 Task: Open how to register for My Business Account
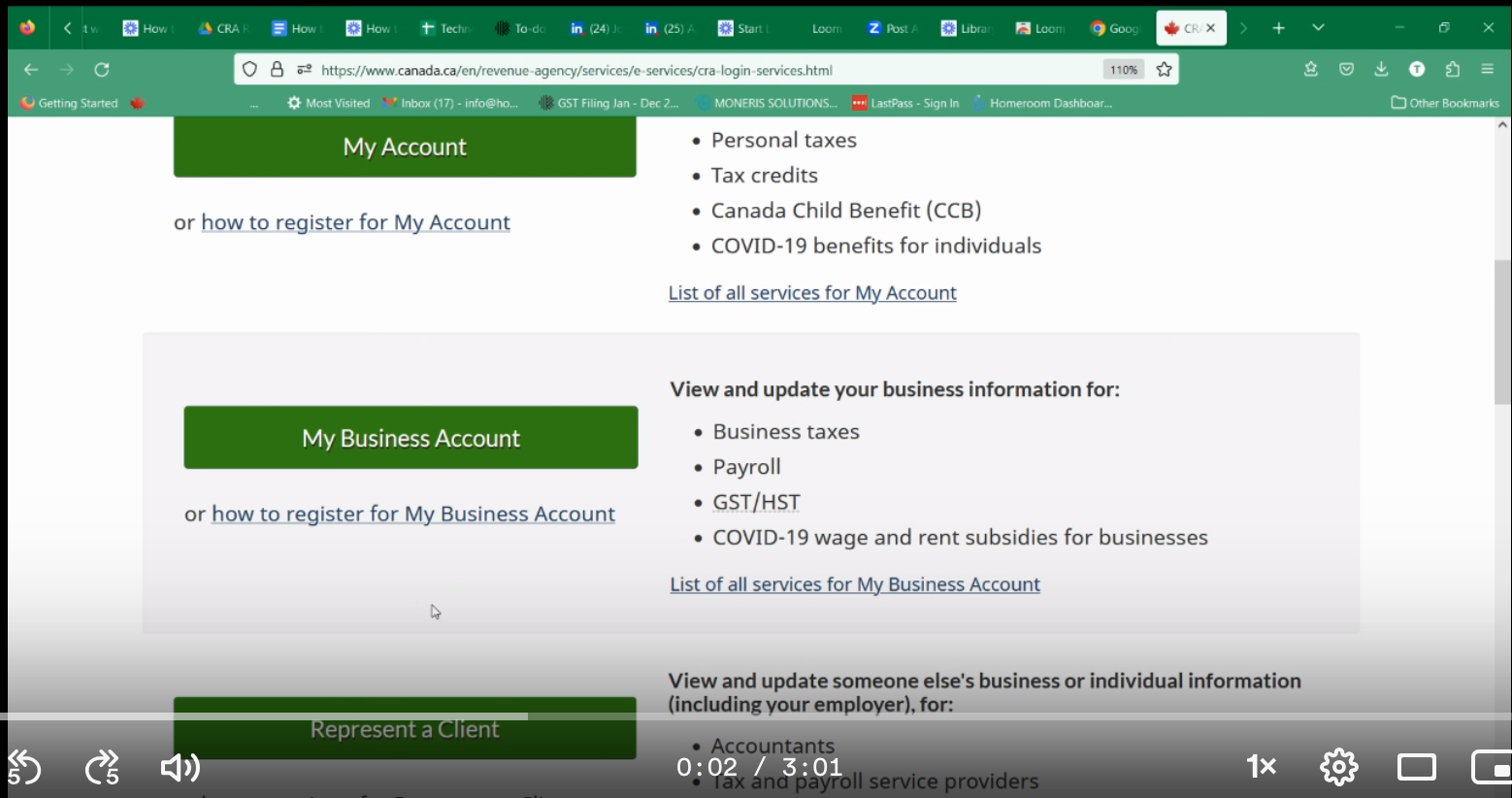coord(413,514)
